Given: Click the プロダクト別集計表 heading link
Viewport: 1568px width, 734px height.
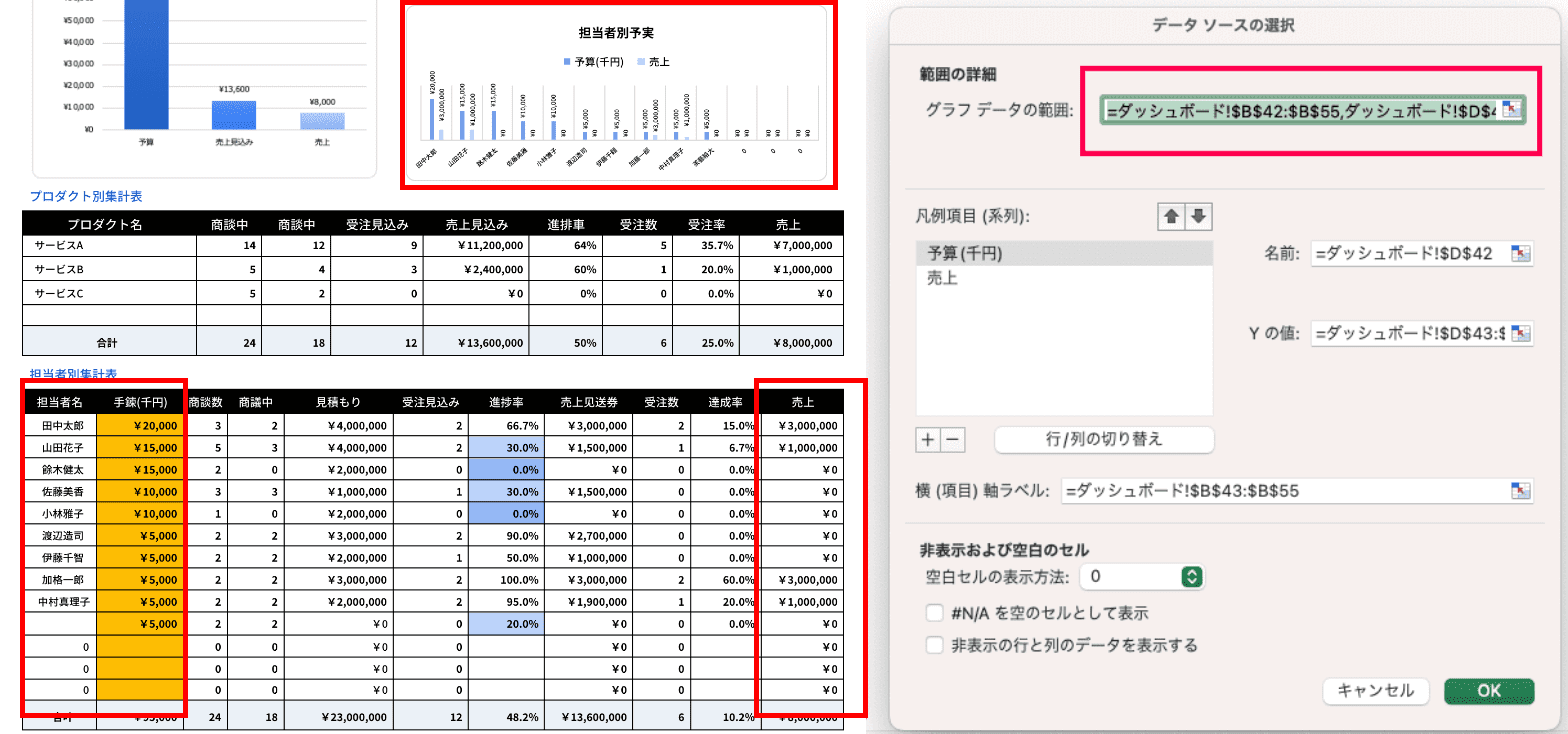Looking at the screenshot, I should point(86,197).
